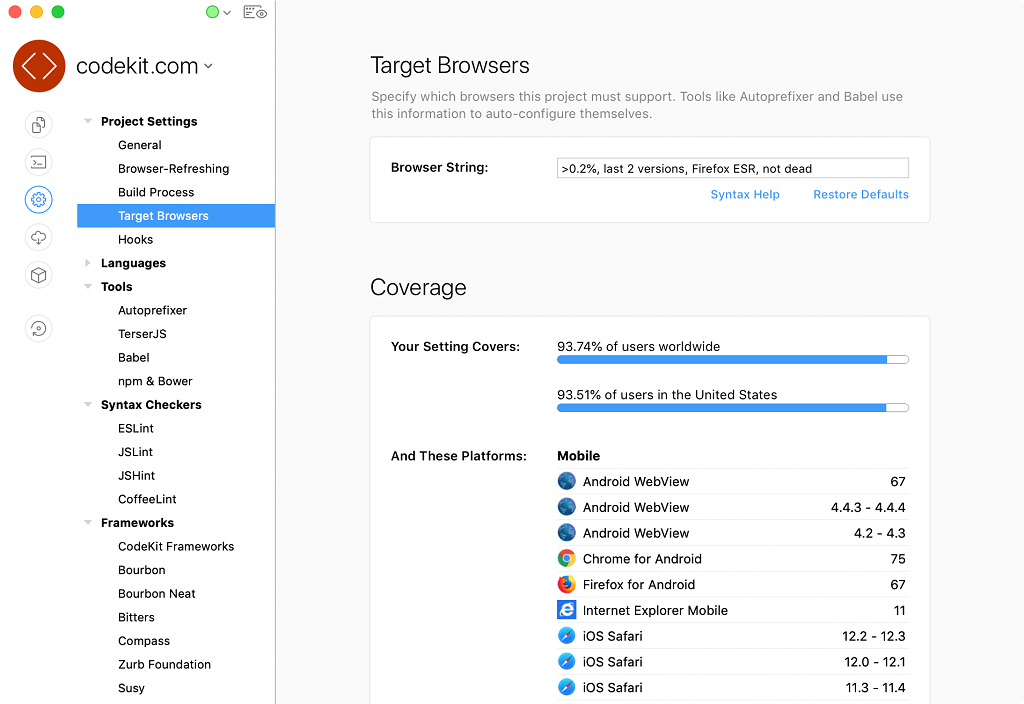Click the Restore Defaults link
The image size is (1024, 704).
(860, 194)
